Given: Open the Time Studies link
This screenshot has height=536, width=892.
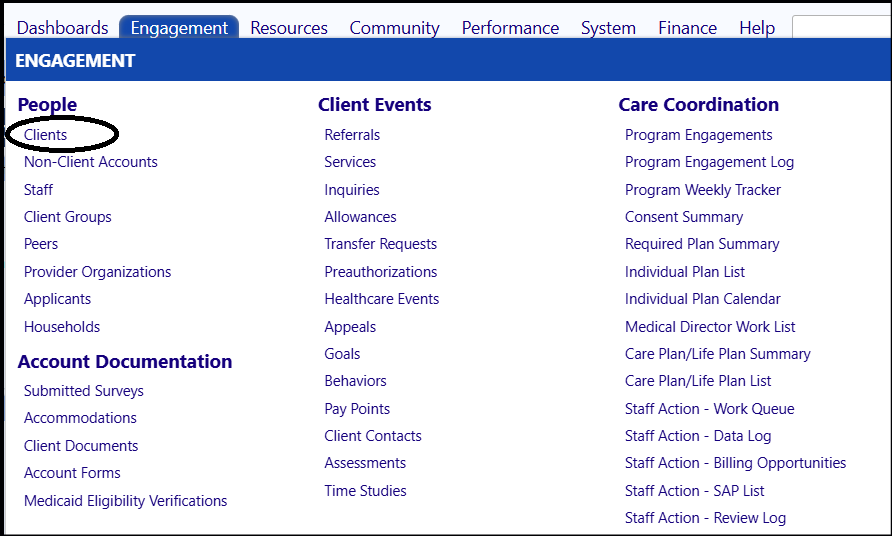Looking at the screenshot, I should [365, 491].
